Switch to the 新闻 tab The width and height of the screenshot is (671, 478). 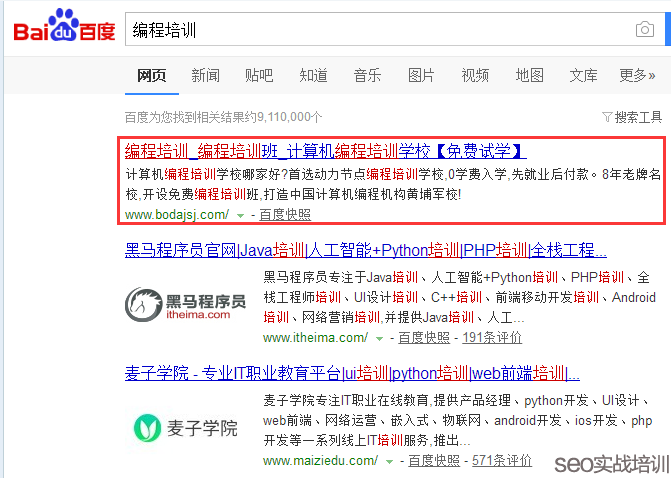click(x=205, y=75)
